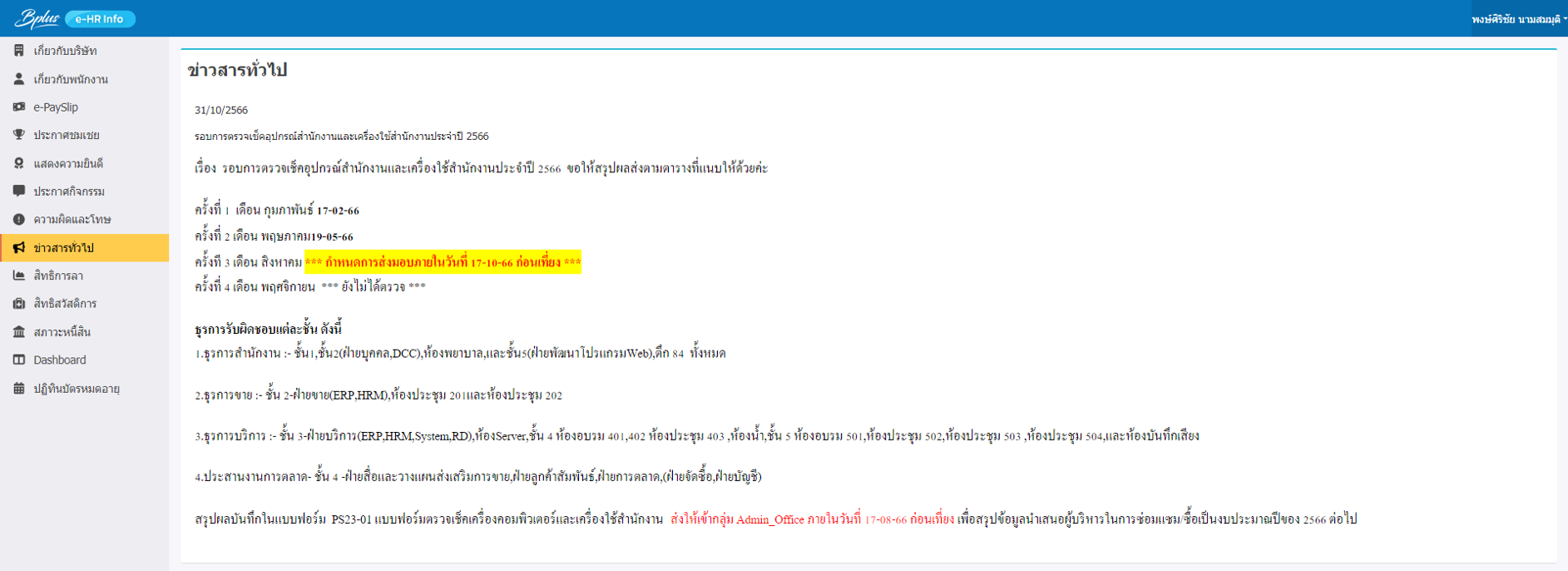
Task: Click the news date 31/10/2566
Action: click(x=221, y=110)
